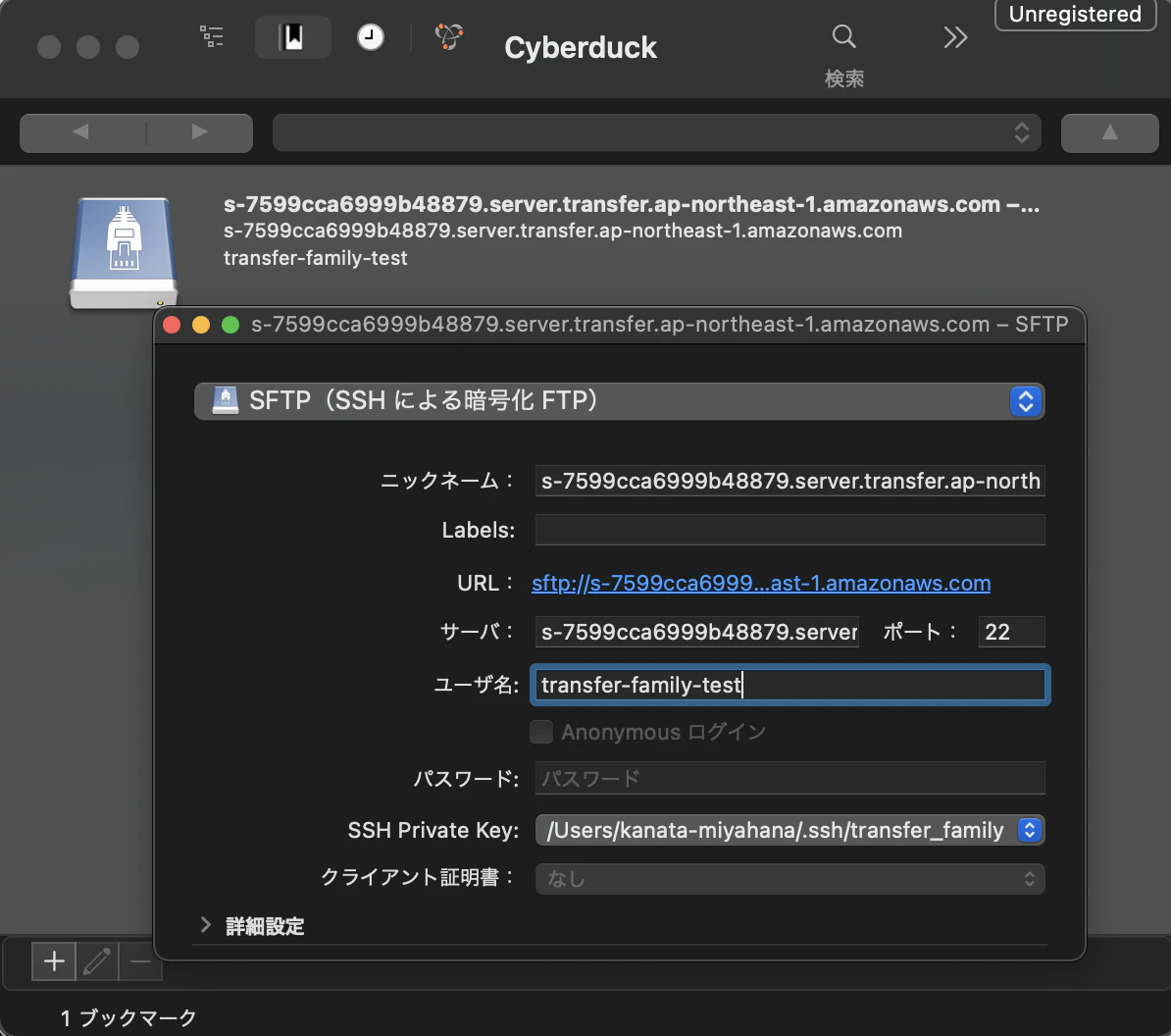Viewport: 1171px width, 1036px height.
Task: Zoom the bookmark editor with the green button
Action: pyautogui.click(x=230, y=325)
